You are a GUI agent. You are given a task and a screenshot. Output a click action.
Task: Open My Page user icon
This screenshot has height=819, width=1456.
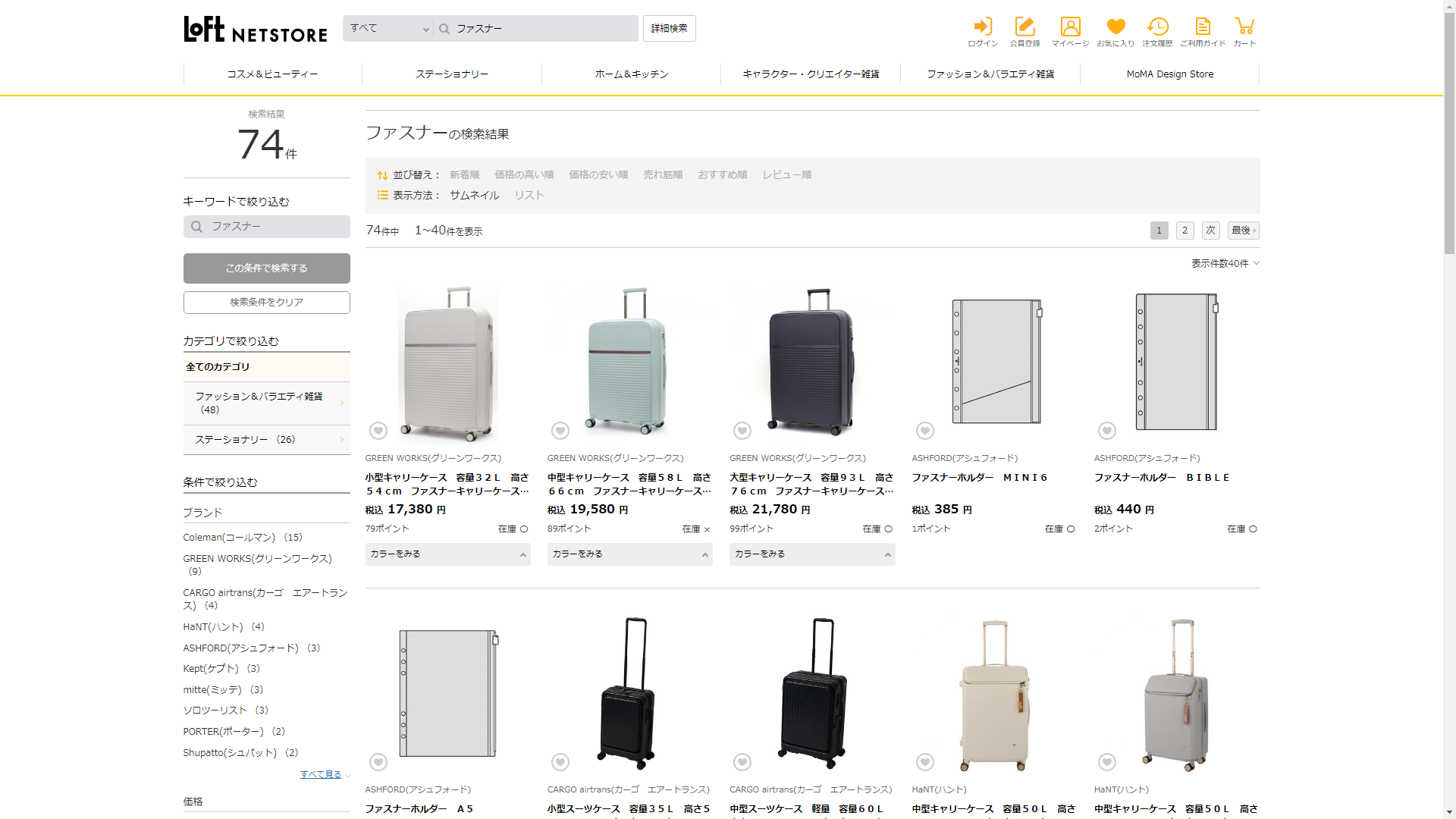(x=1070, y=27)
